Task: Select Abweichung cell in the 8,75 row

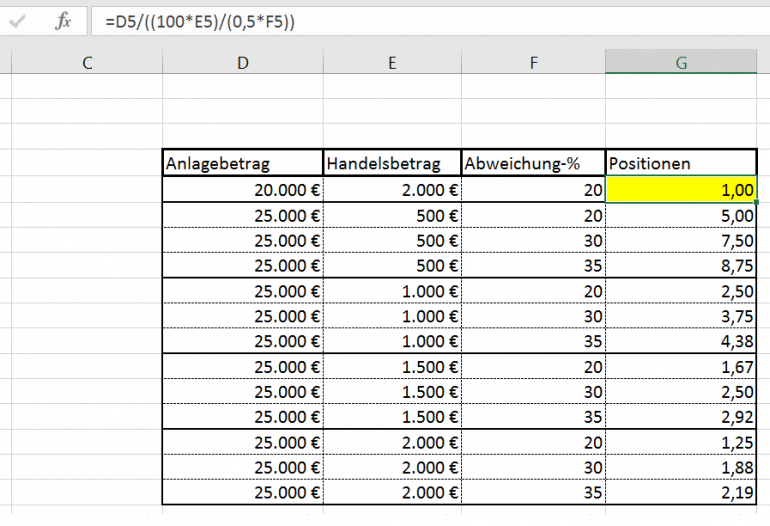Action: (x=533, y=266)
